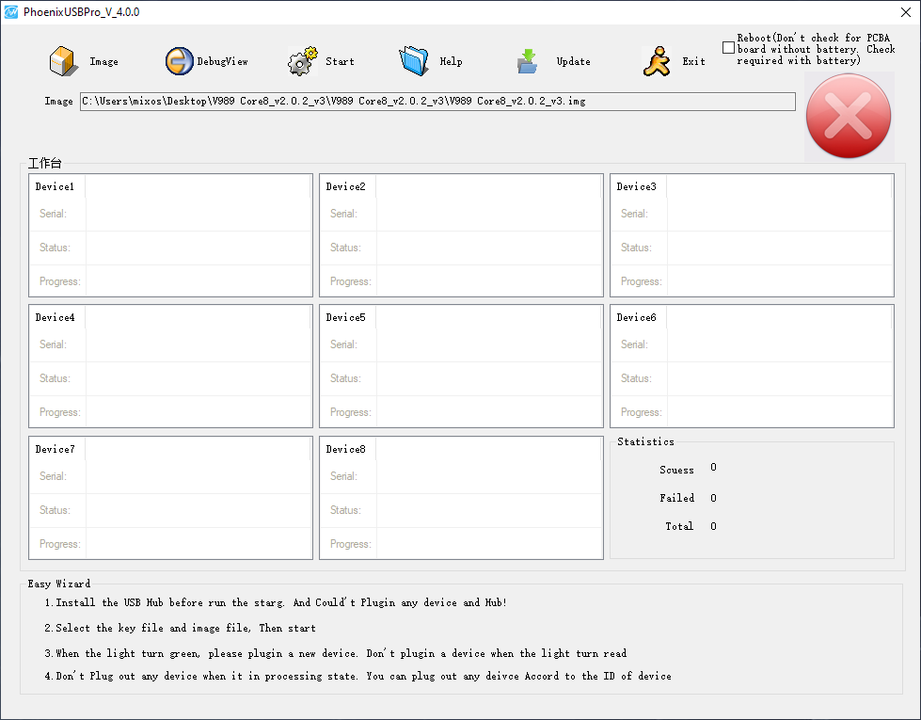
Task: Click wizard step 1 about USB Hub
Action: [x=276, y=602]
